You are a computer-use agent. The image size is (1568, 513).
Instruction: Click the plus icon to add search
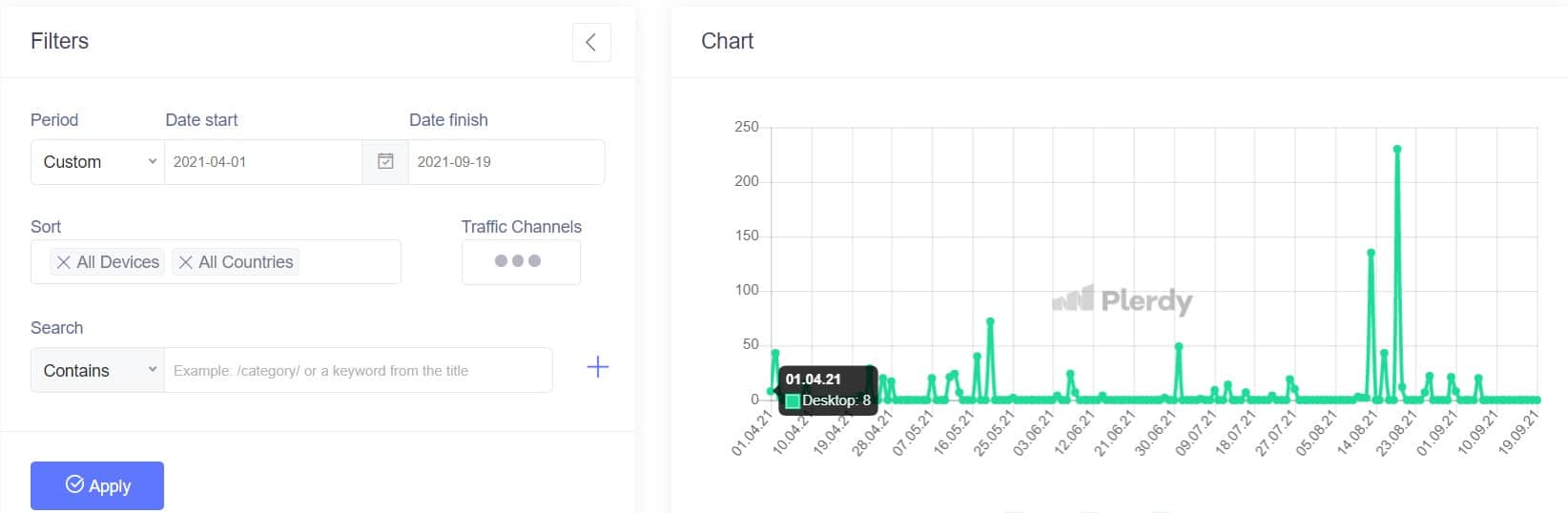pos(597,367)
